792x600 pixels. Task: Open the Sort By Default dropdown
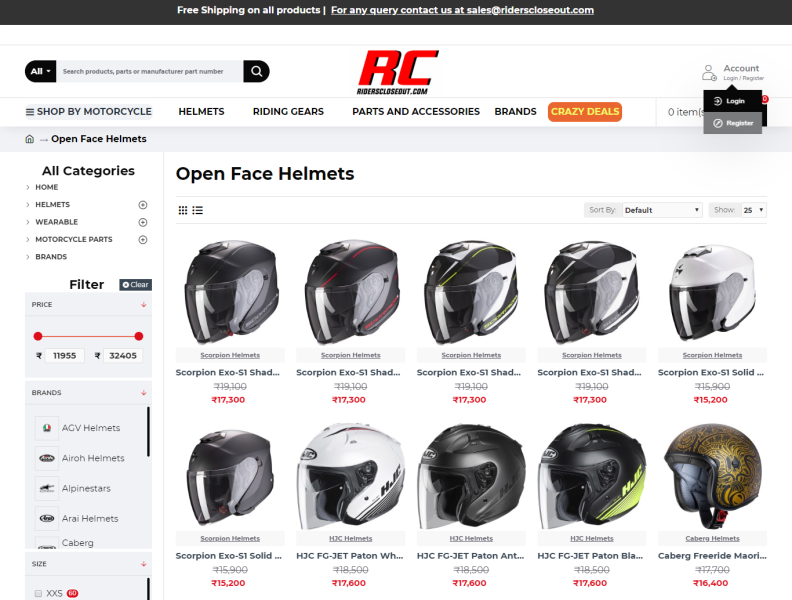(x=662, y=210)
